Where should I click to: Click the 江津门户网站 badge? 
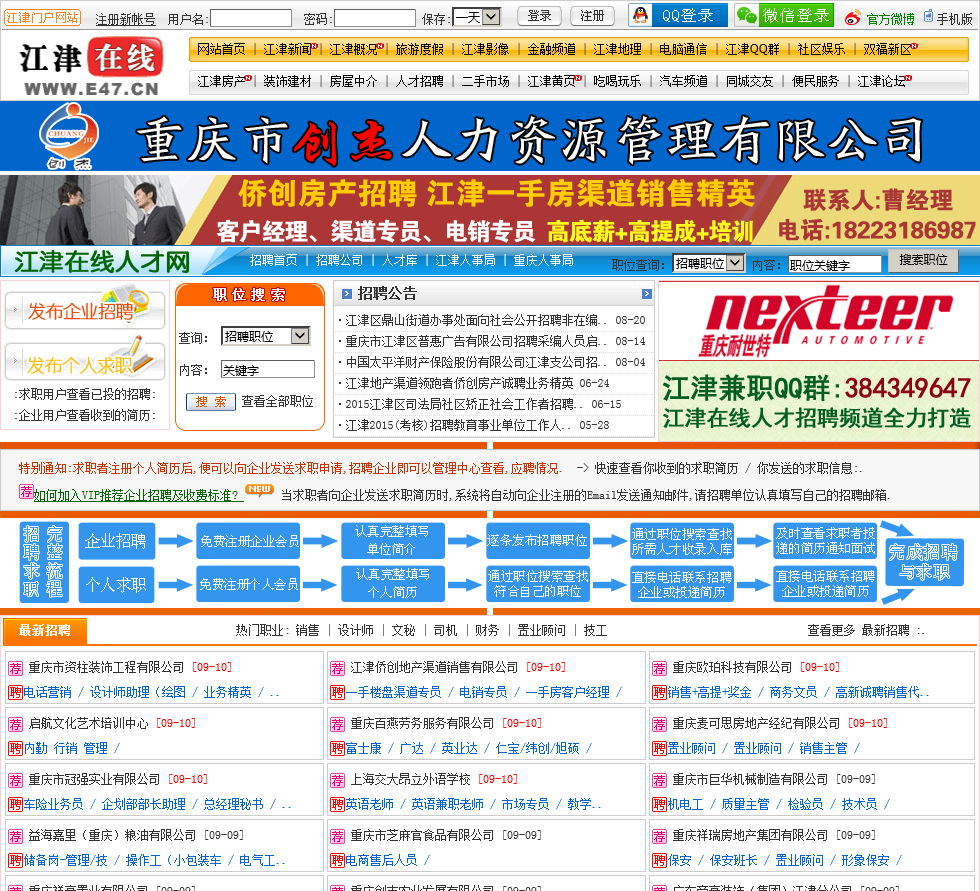tap(42, 17)
